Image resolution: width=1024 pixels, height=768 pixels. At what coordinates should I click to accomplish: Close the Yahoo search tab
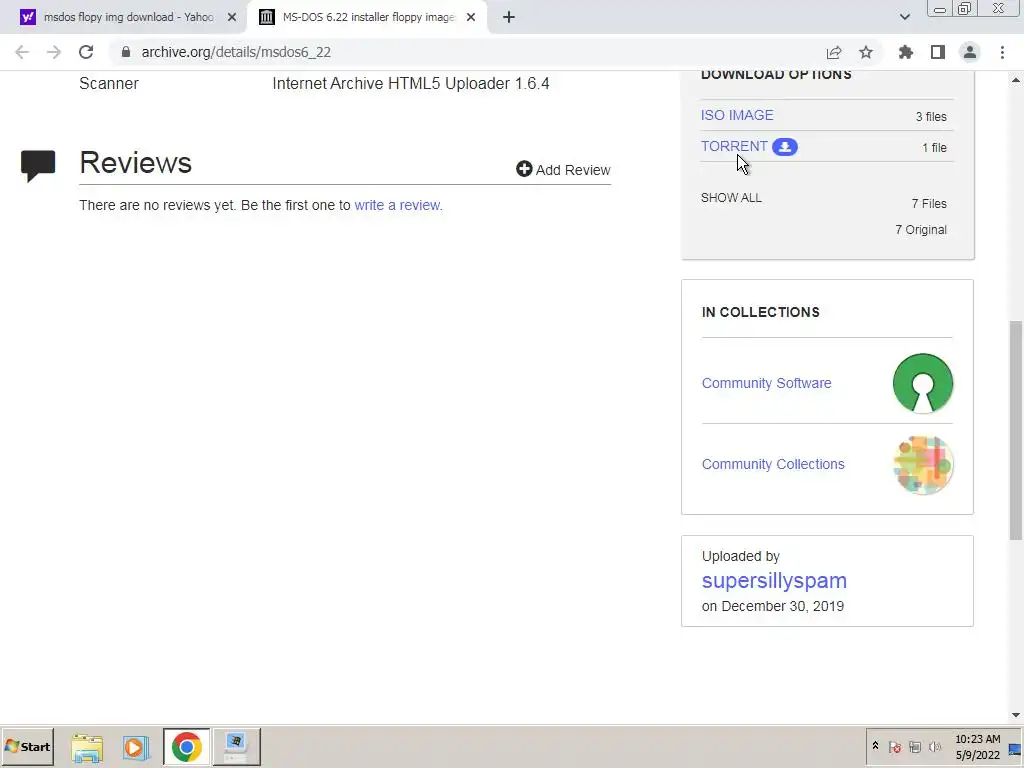[x=232, y=17]
